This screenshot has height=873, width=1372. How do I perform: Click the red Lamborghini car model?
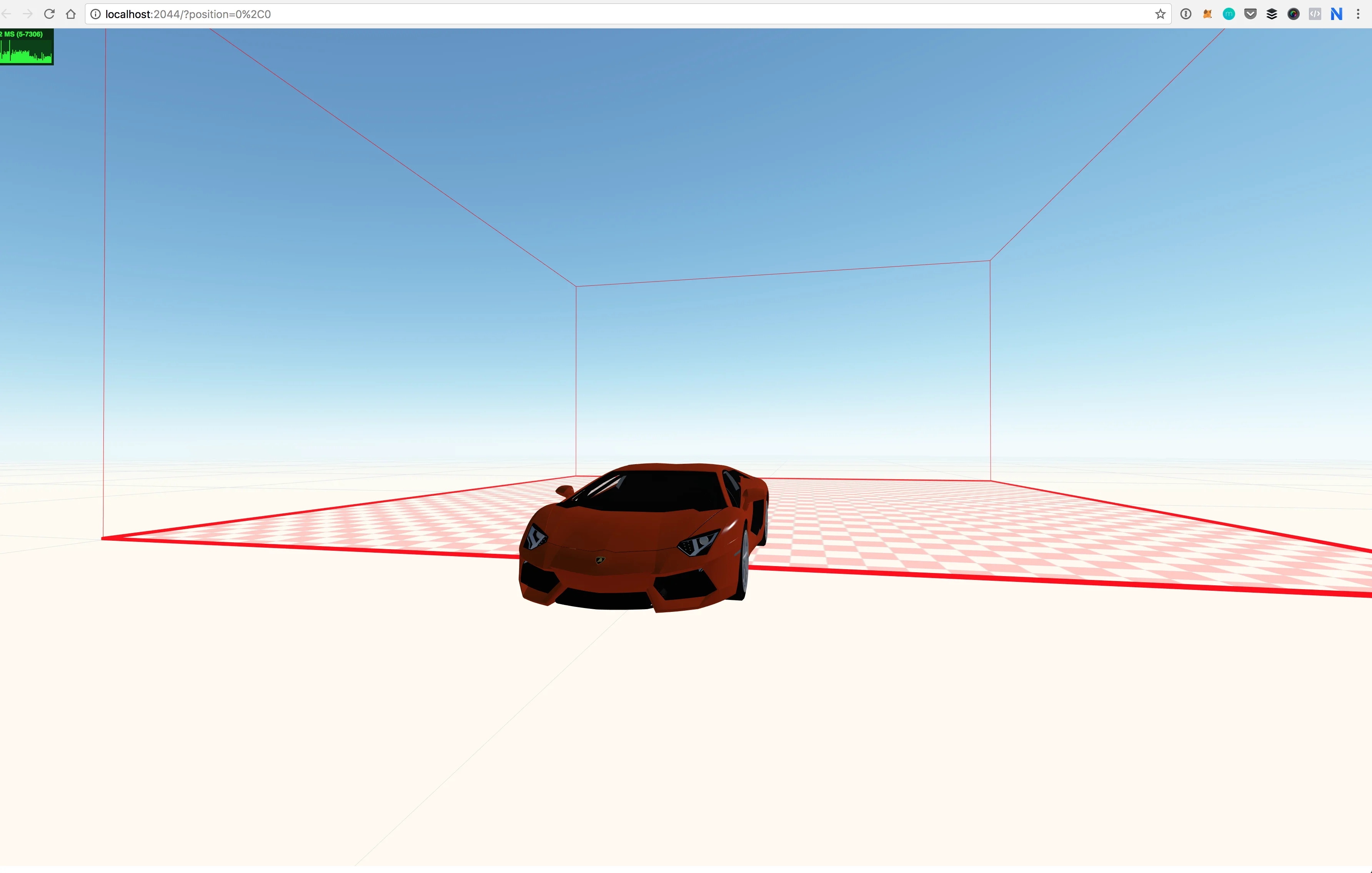[x=633, y=530]
